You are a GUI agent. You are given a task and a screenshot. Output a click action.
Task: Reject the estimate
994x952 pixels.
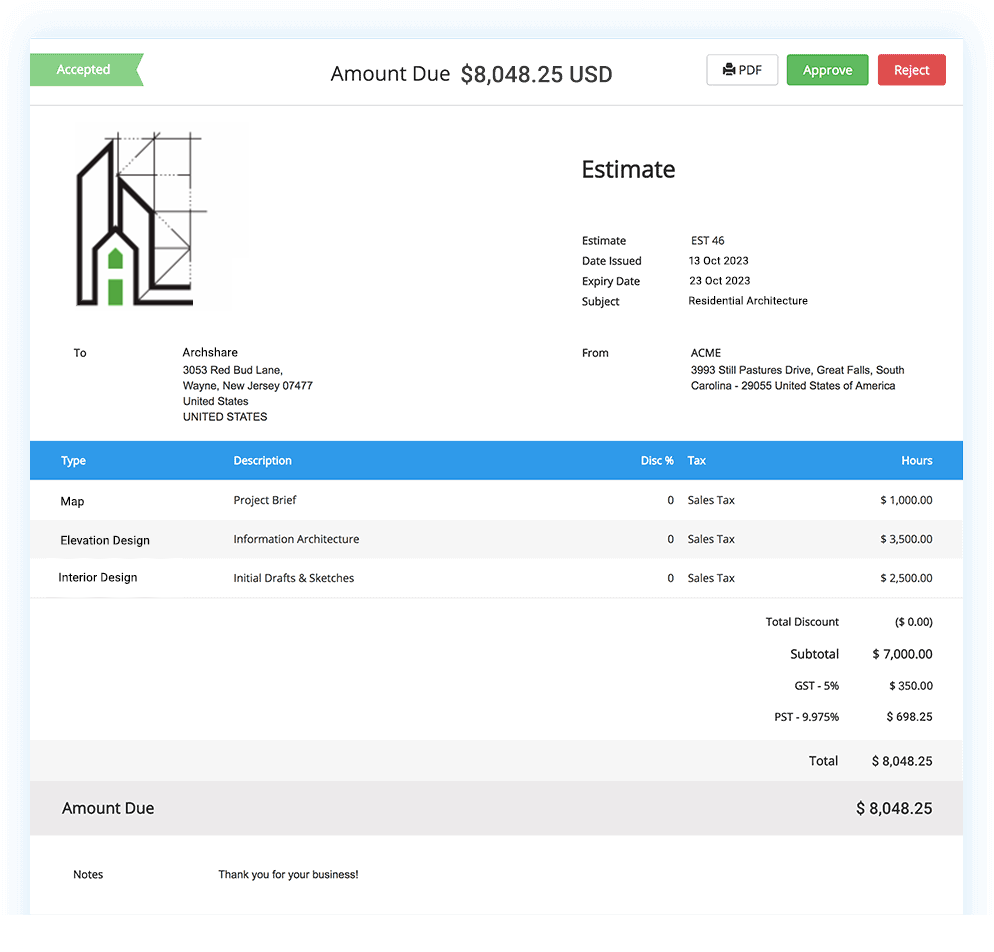[x=911, y=70]
